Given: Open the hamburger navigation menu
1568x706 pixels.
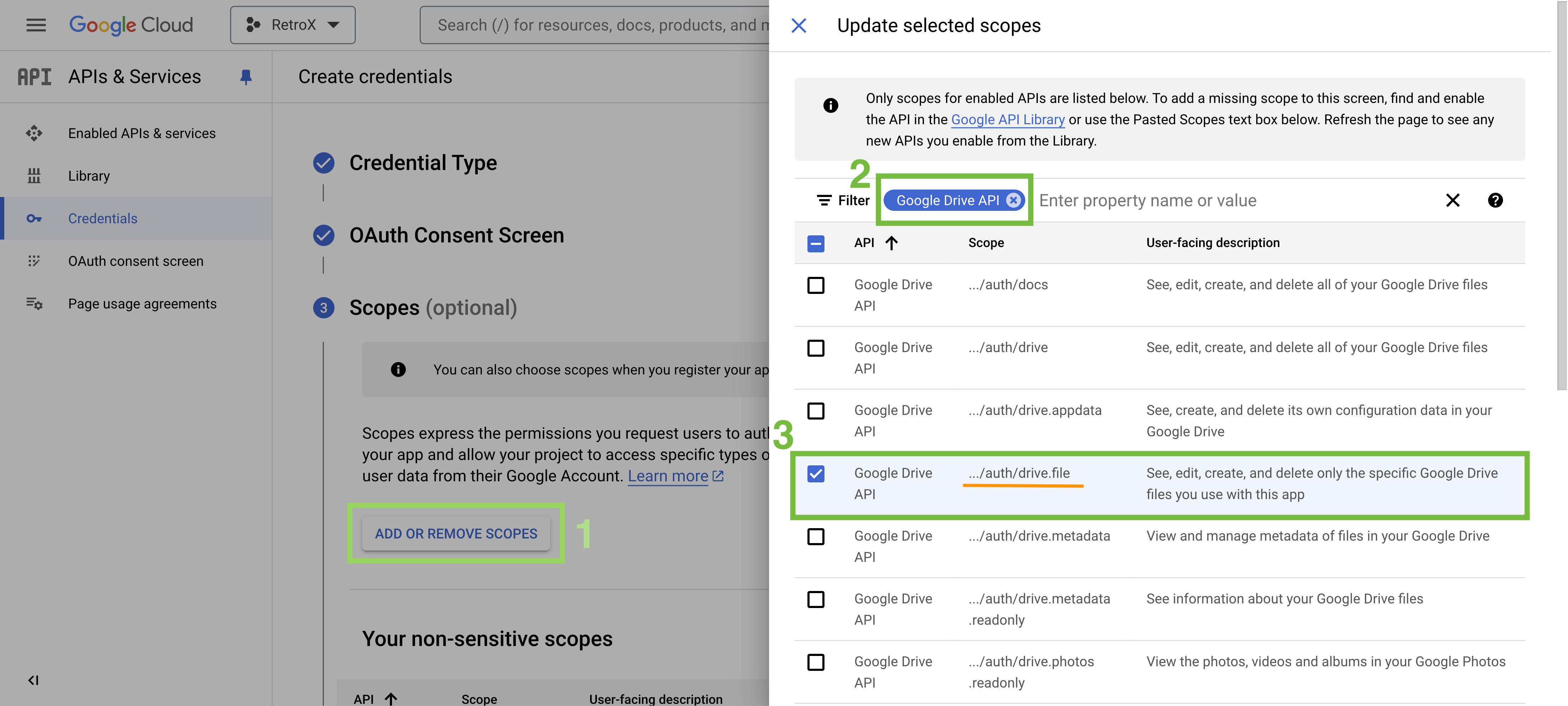Looking at the screenshot, I should (36, 25).
